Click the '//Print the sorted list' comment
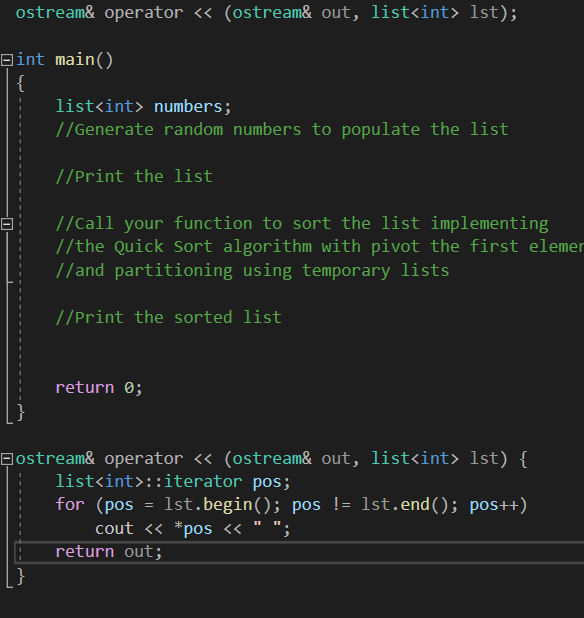584x618 pixels. pyautogui.click(x=169, y=318)
